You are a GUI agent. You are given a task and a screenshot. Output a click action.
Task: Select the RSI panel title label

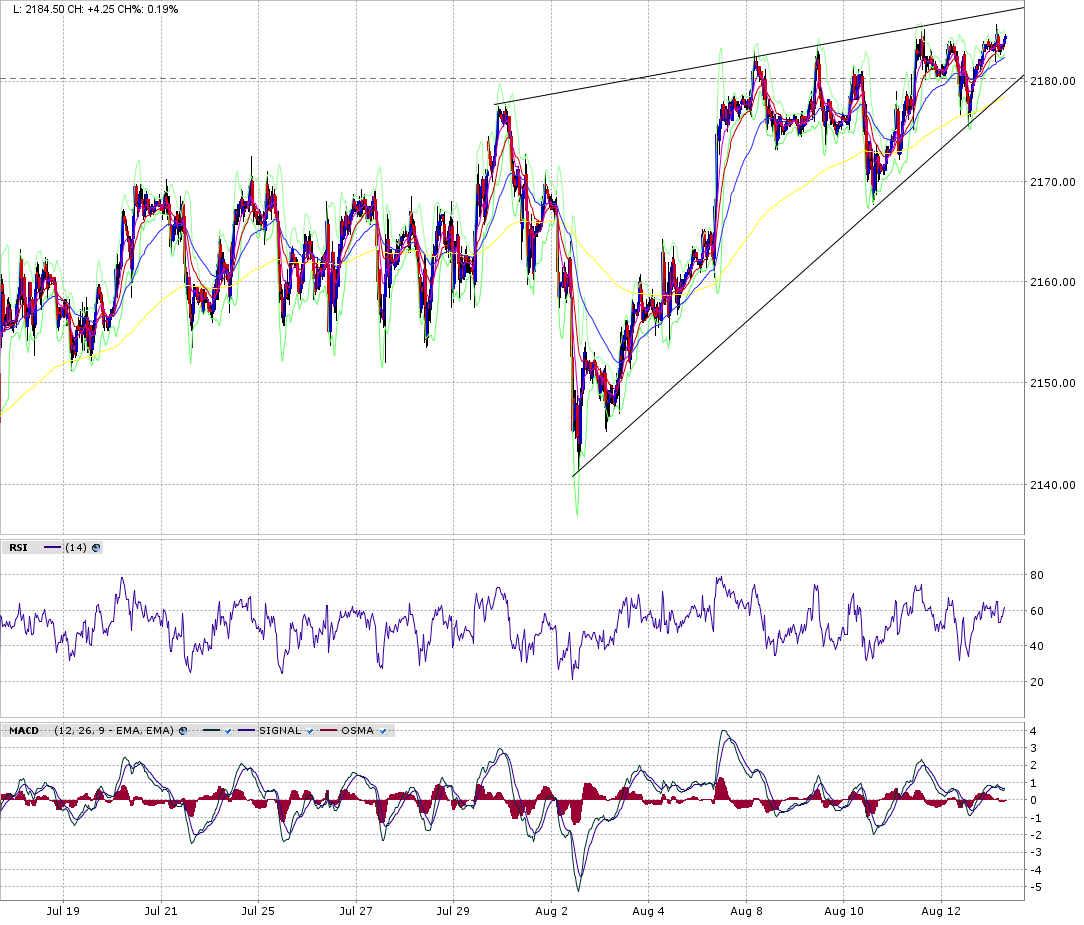click(18, 547)
